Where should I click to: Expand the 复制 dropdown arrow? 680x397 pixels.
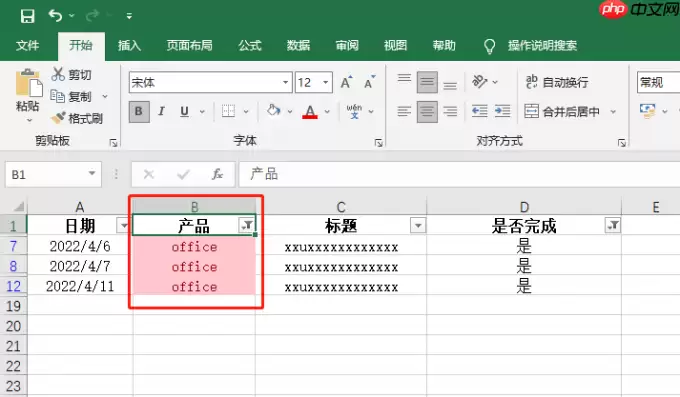point(105,96)
